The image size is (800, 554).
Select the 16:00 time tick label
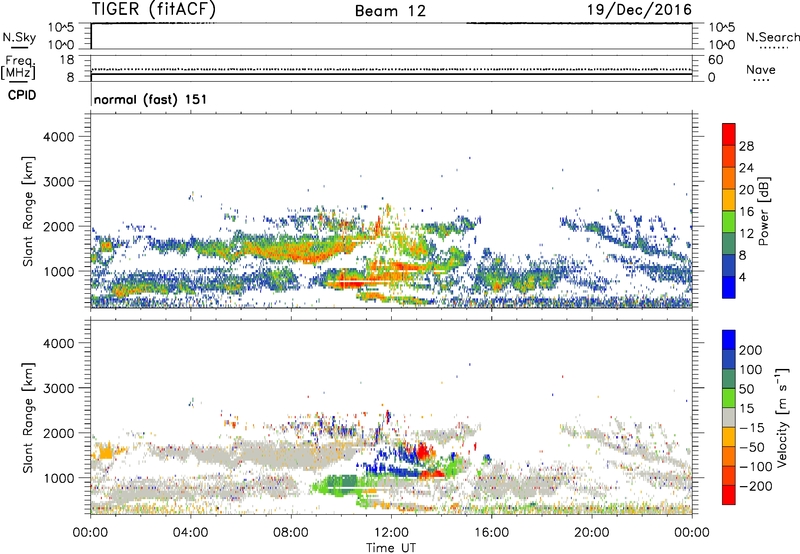point(491,533)
